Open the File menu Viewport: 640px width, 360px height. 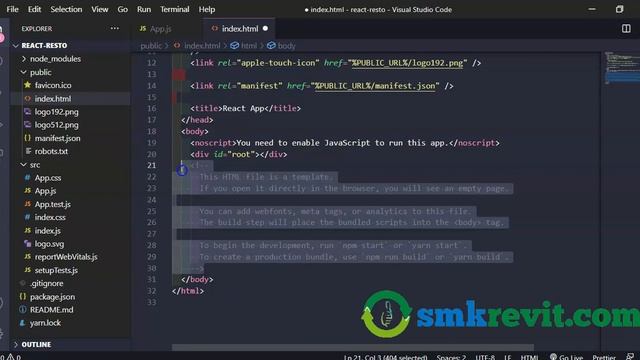click(12, 9)
